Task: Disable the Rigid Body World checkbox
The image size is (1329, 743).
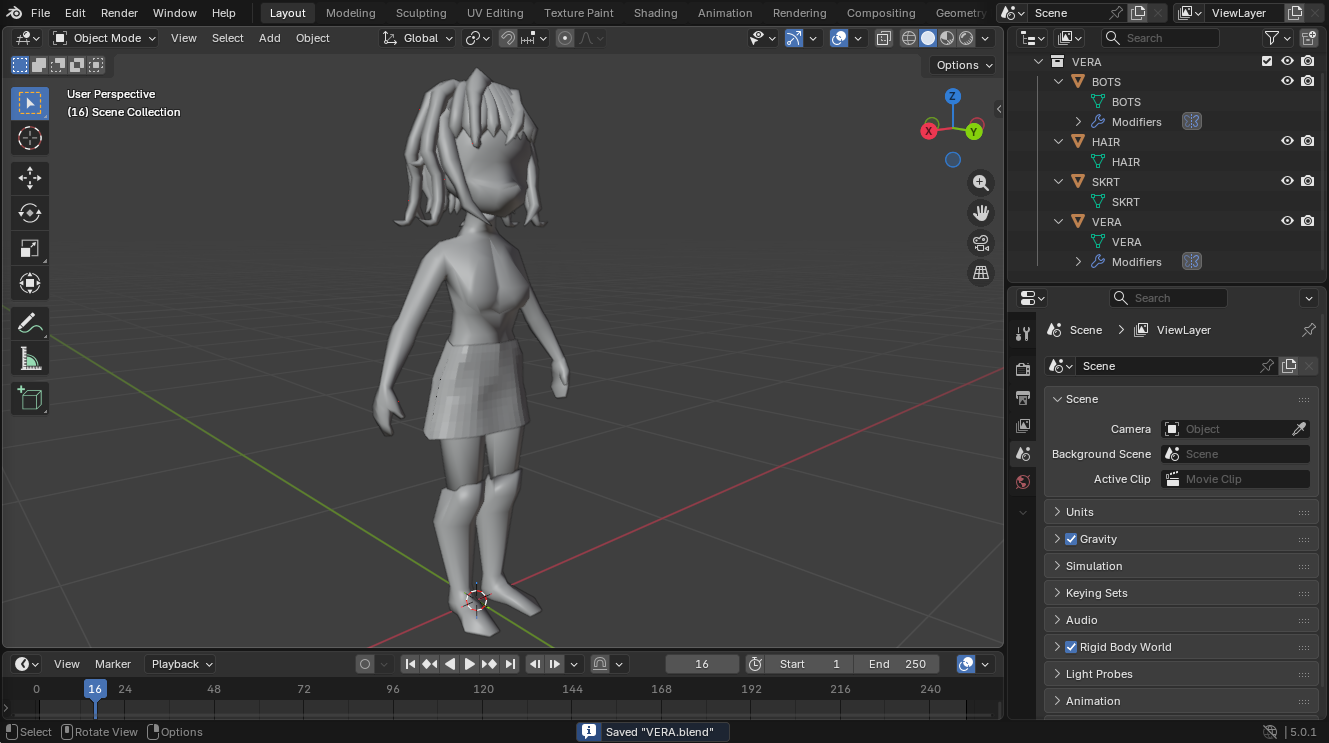Action: point(1071,647)
